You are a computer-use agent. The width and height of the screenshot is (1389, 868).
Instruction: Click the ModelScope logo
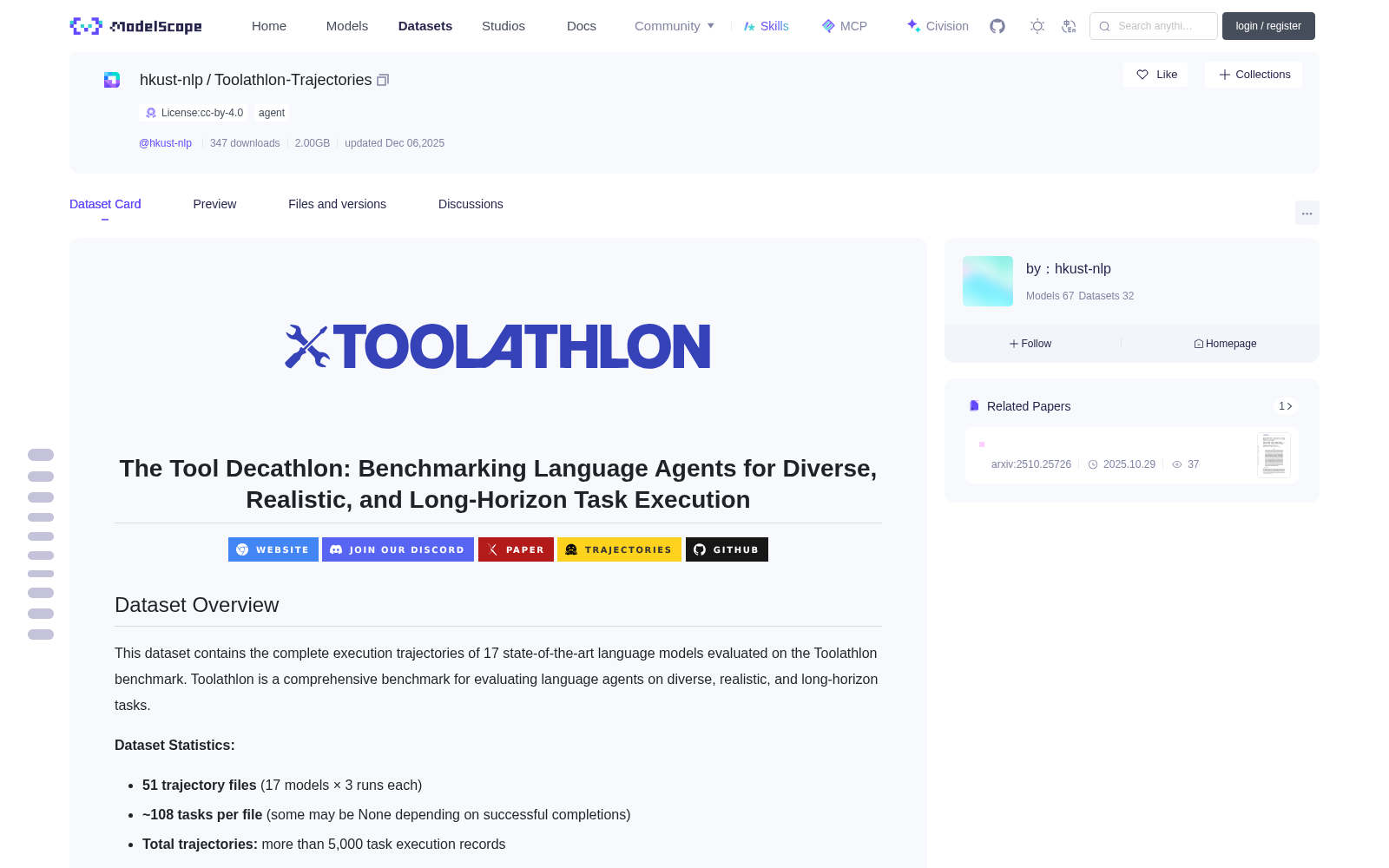coord(135,26)
